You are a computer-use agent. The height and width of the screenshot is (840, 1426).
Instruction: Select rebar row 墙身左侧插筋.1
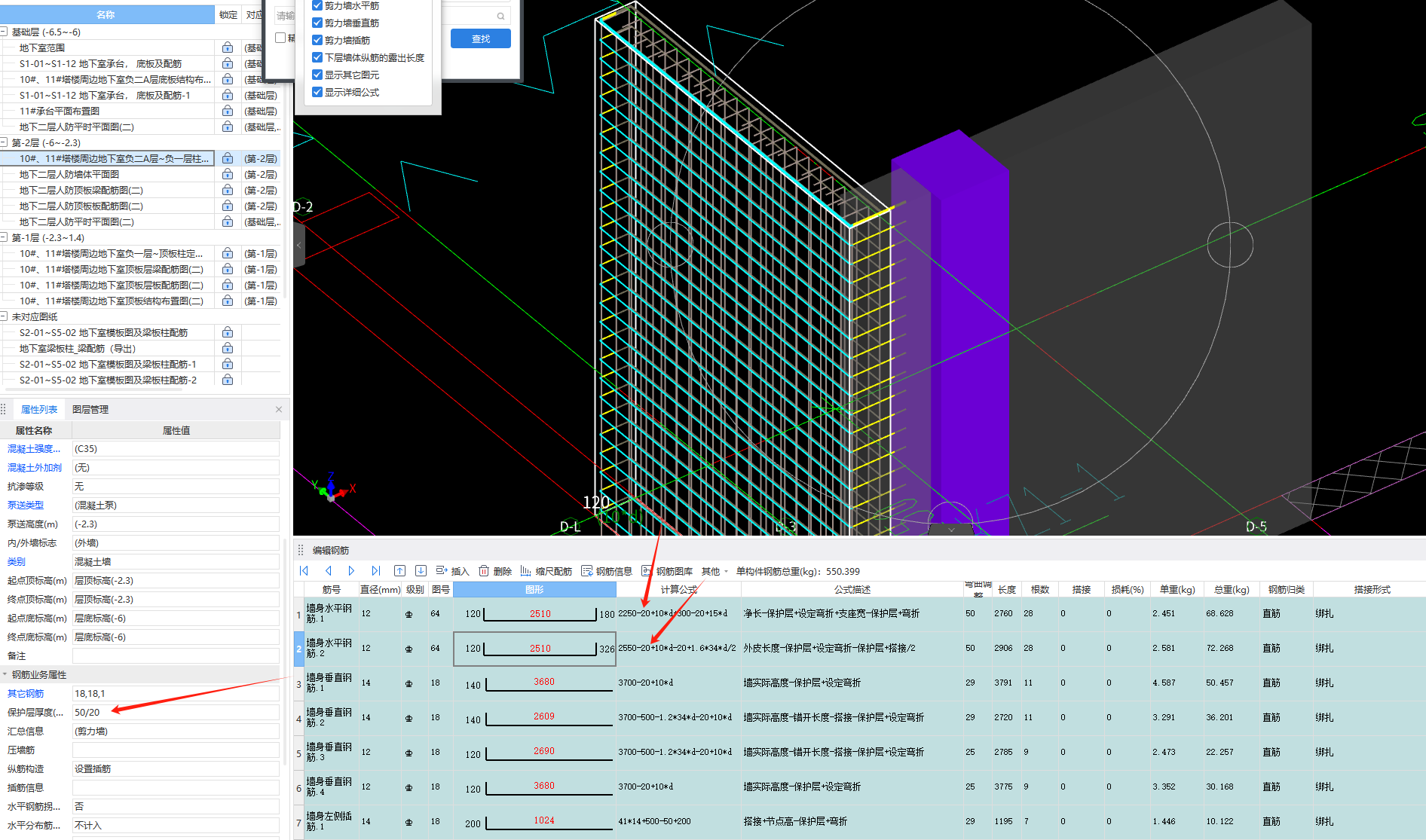329,821
